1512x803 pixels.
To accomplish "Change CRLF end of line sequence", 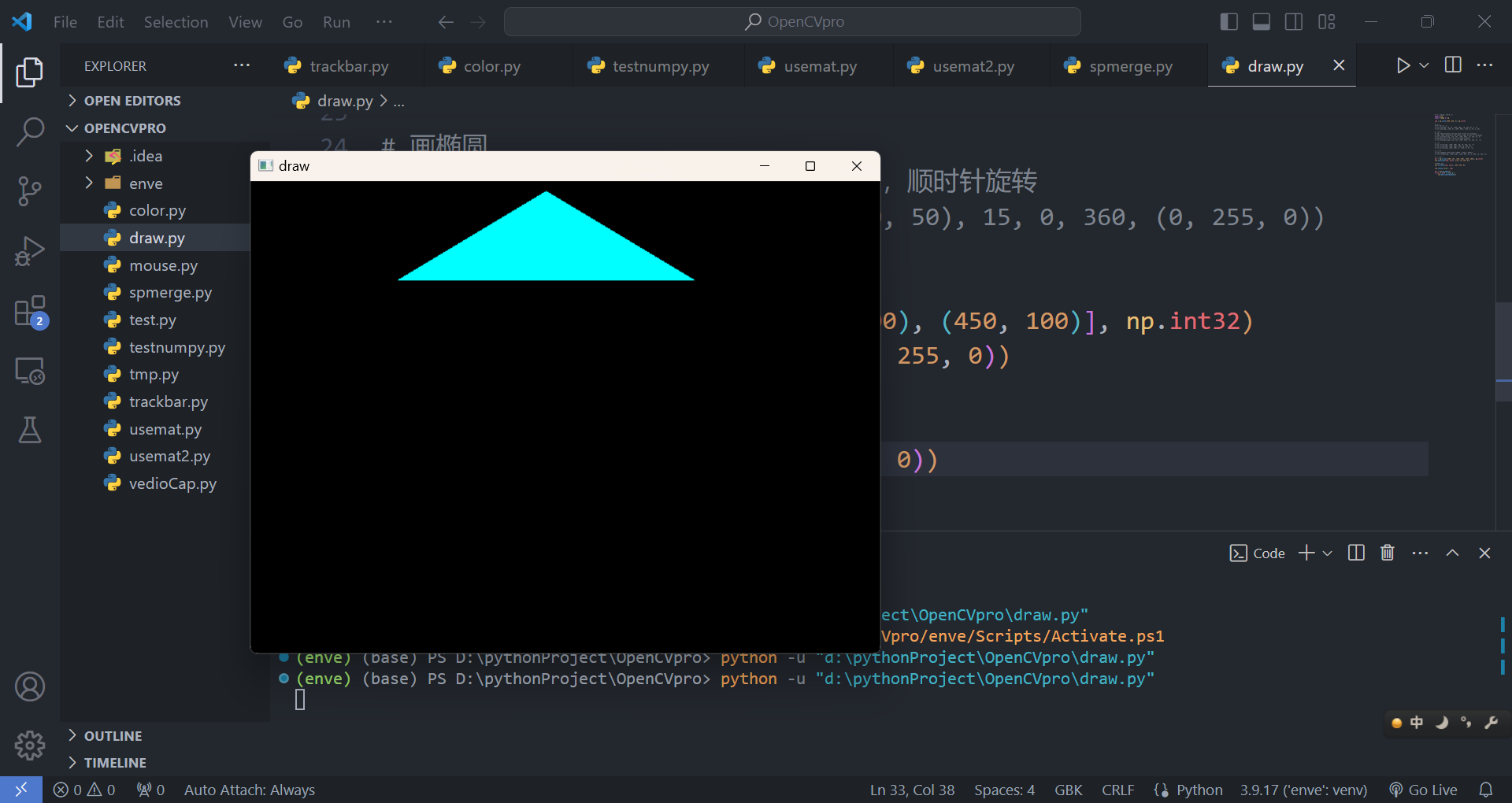I will pyautogui.click(x=1117, y=789).
